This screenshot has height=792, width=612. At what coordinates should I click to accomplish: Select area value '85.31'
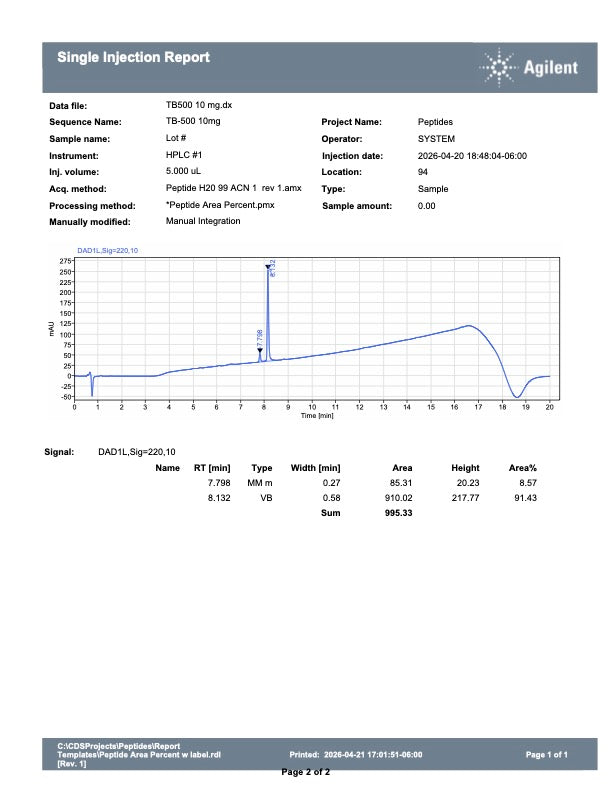400,483
